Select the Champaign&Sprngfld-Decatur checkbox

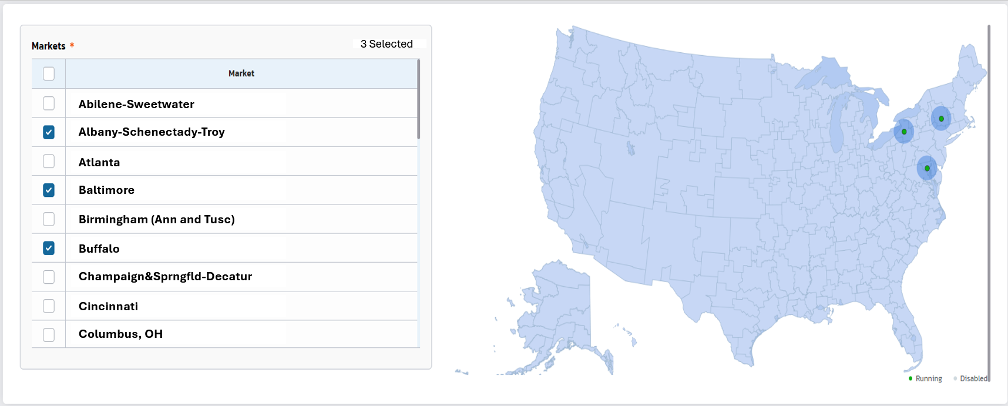click(x=48, y=277)
